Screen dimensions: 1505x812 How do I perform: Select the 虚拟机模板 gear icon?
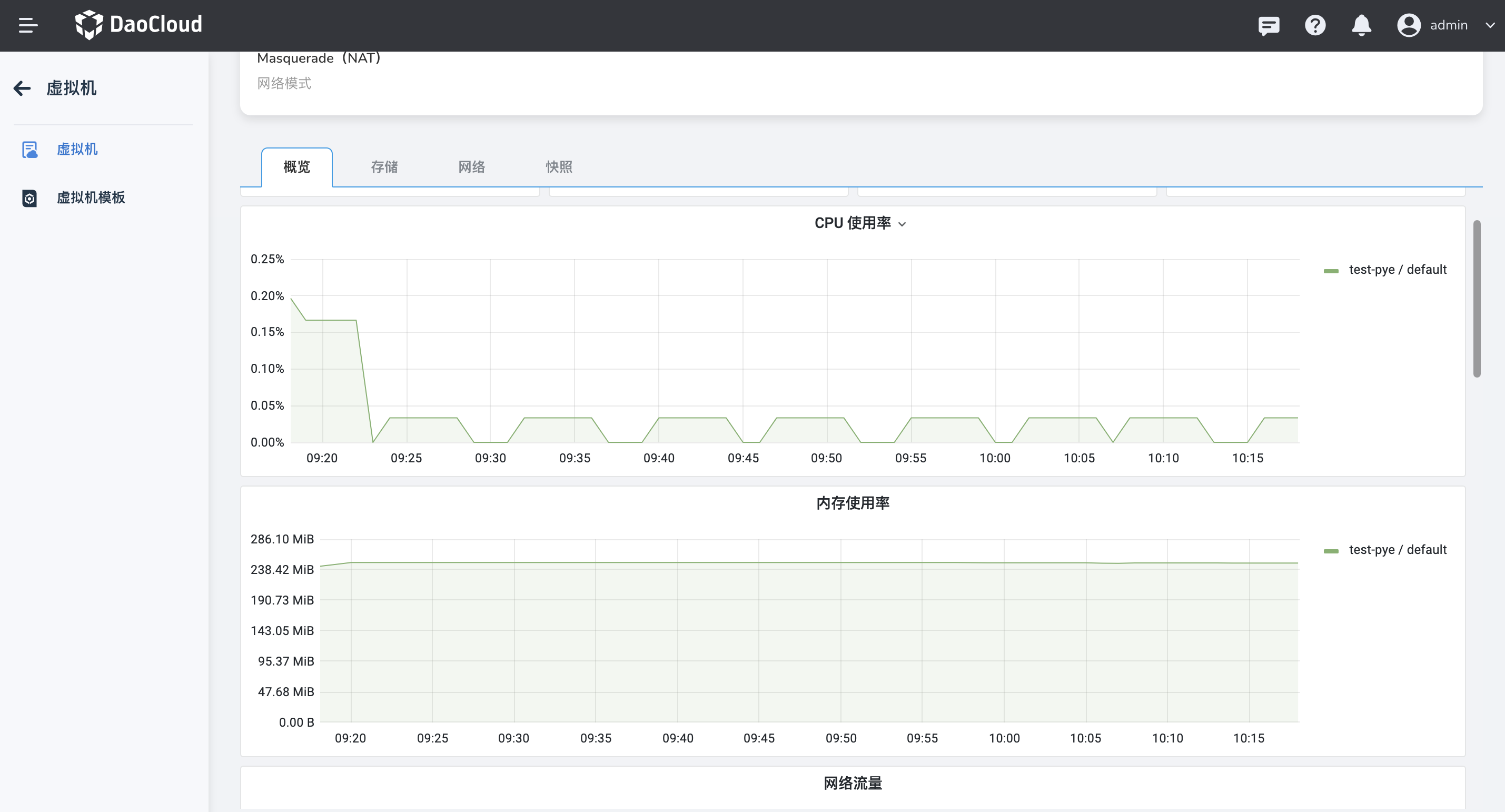click(x=30, y=199)
